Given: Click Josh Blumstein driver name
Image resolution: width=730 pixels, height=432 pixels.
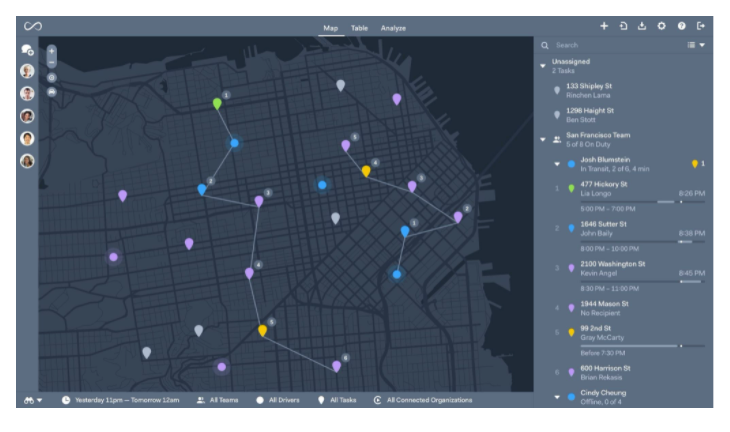Looking at the screenshot, I should click(605, 160).
